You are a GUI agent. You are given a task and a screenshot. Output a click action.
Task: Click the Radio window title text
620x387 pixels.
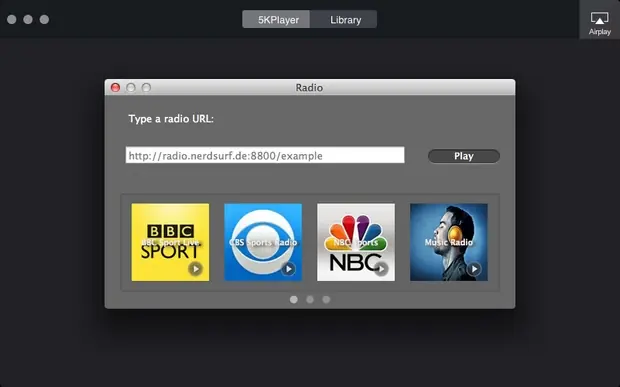click(309, 87)
